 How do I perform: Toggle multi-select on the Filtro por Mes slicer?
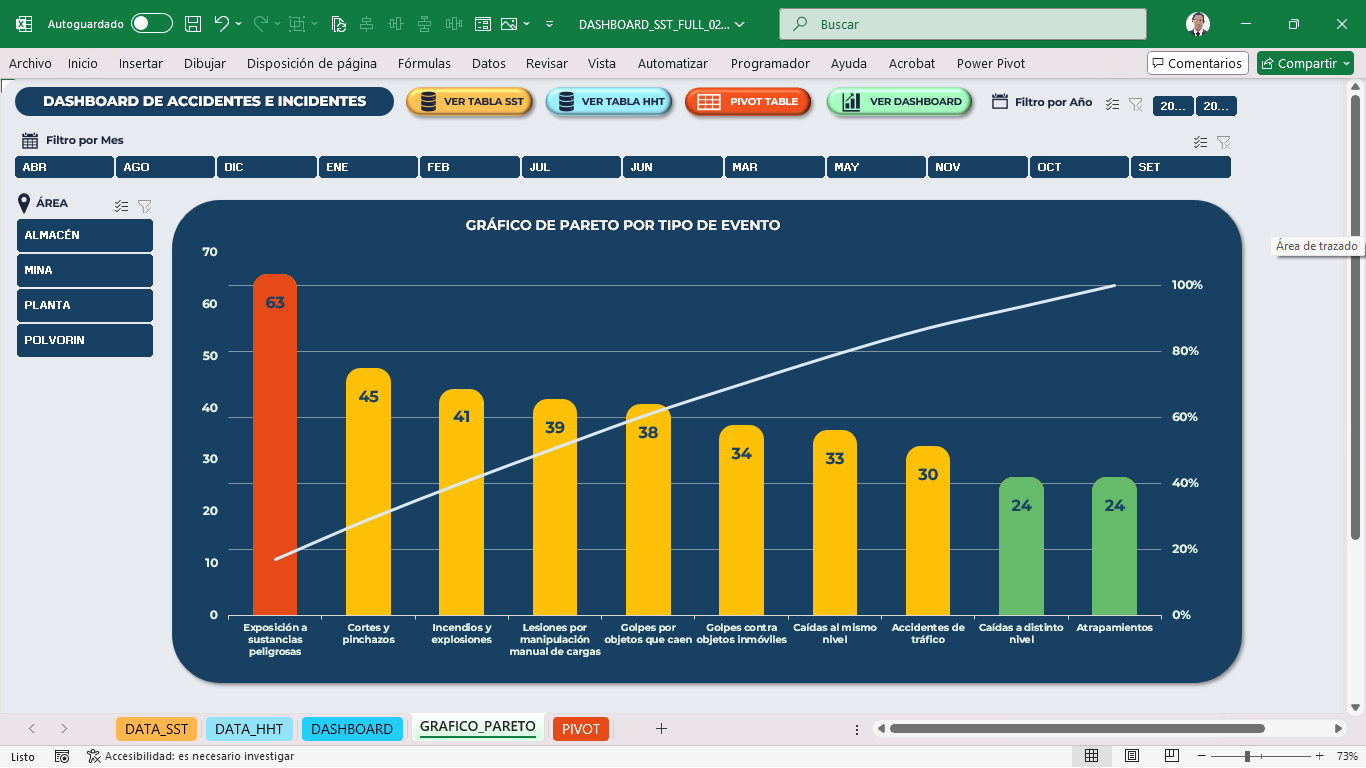pos(1200,142)
